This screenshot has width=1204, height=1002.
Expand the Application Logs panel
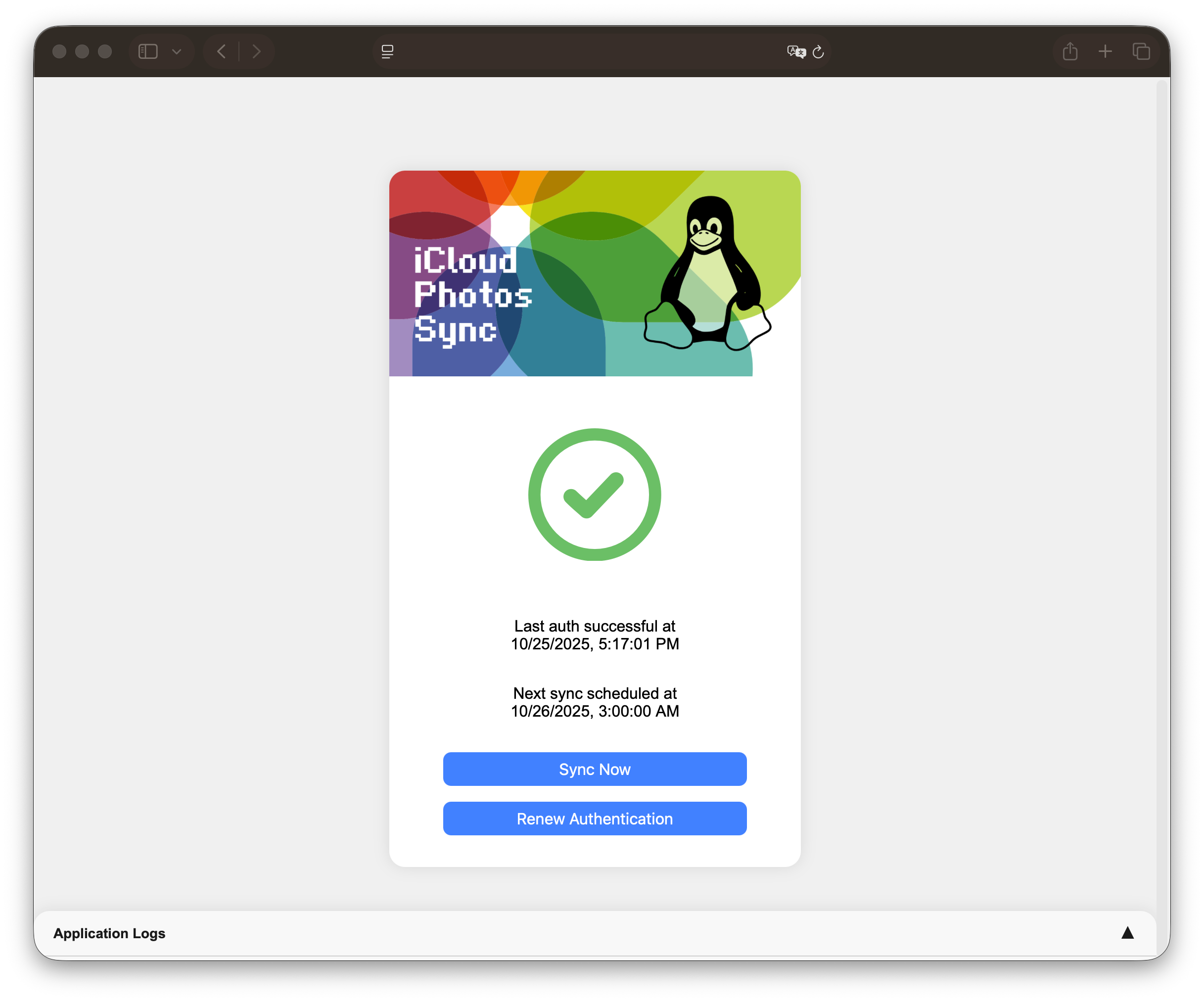[x=1127, y=933]
